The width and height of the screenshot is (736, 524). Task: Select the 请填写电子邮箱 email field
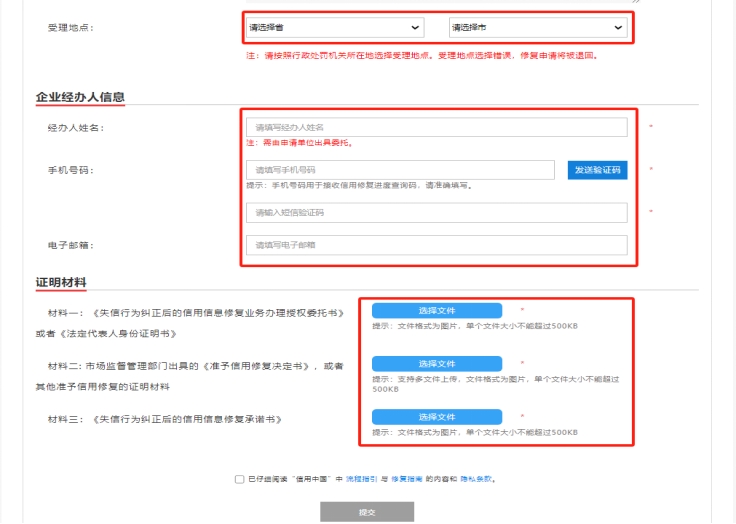(436, 245)
